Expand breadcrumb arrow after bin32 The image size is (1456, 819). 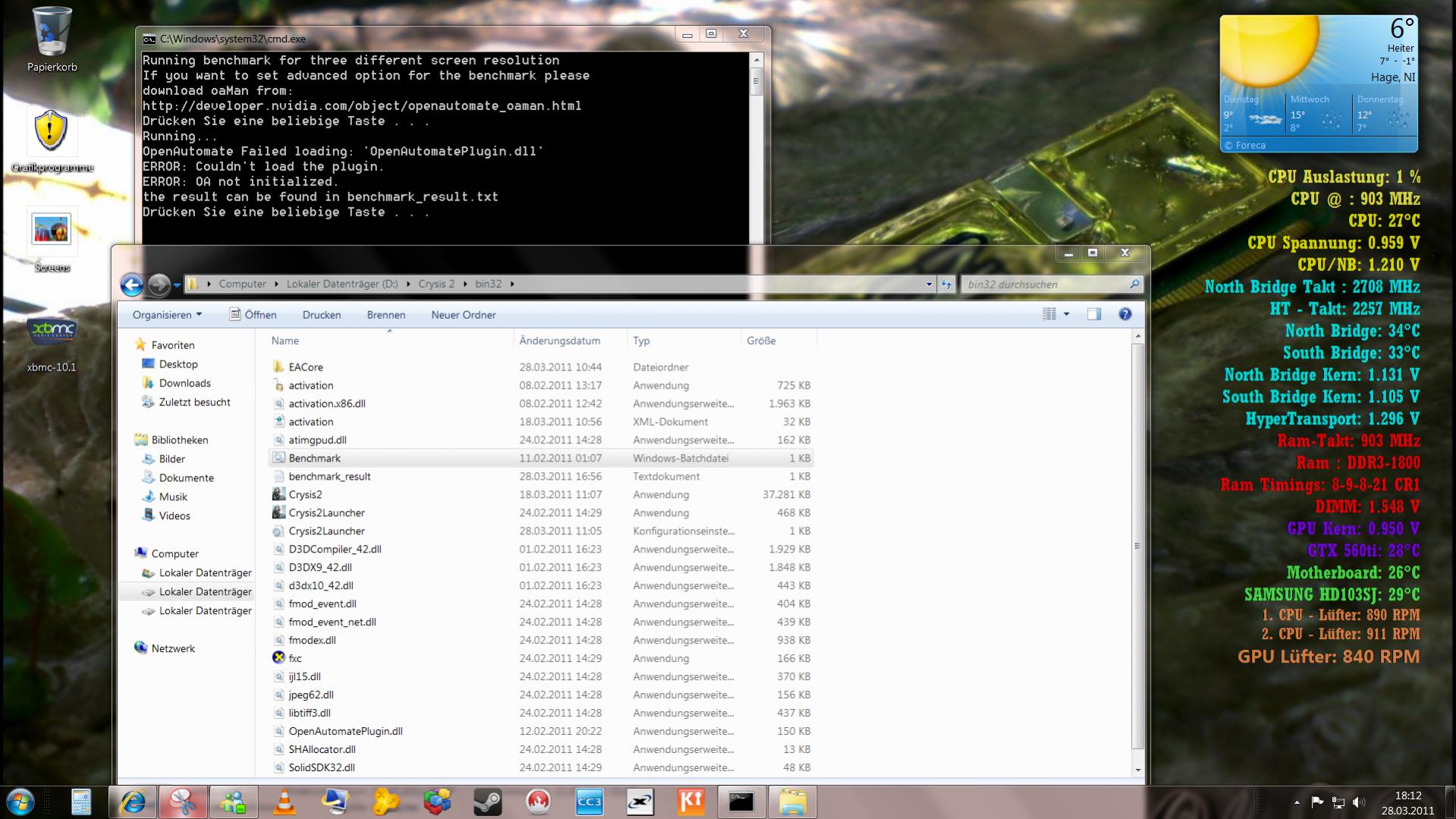point(512,284)
